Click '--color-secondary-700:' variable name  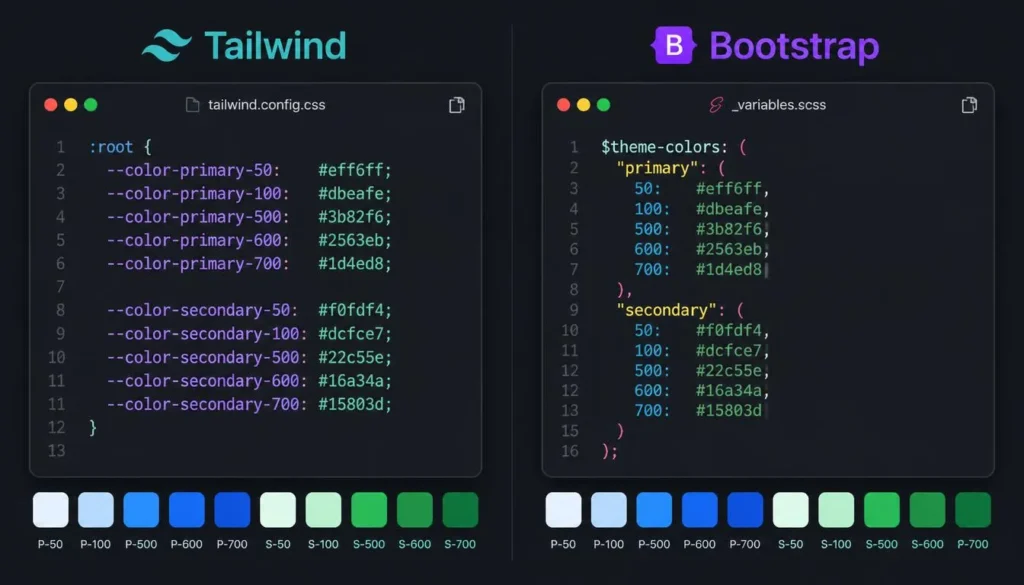pyautogui.click(x=207, y=404)
